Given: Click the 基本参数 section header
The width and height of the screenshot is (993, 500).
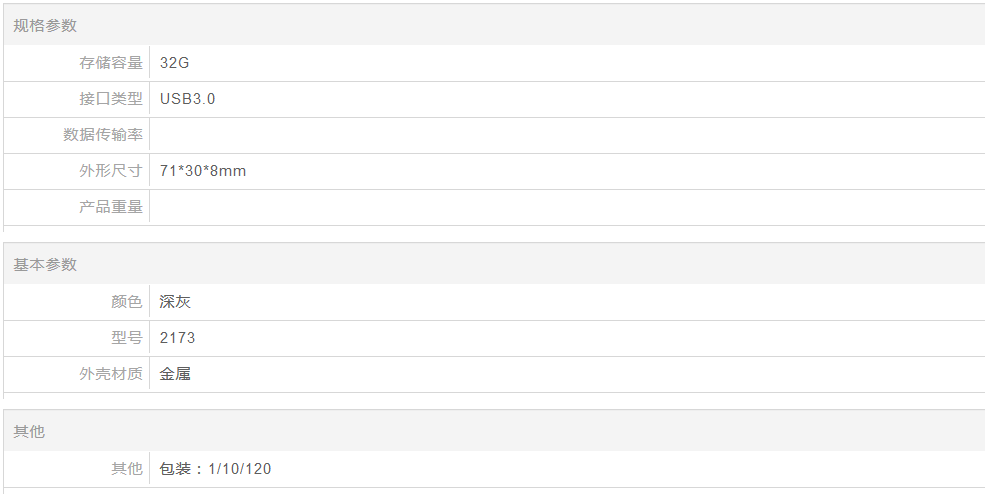Looking at the screenshot, I should 45,265.
